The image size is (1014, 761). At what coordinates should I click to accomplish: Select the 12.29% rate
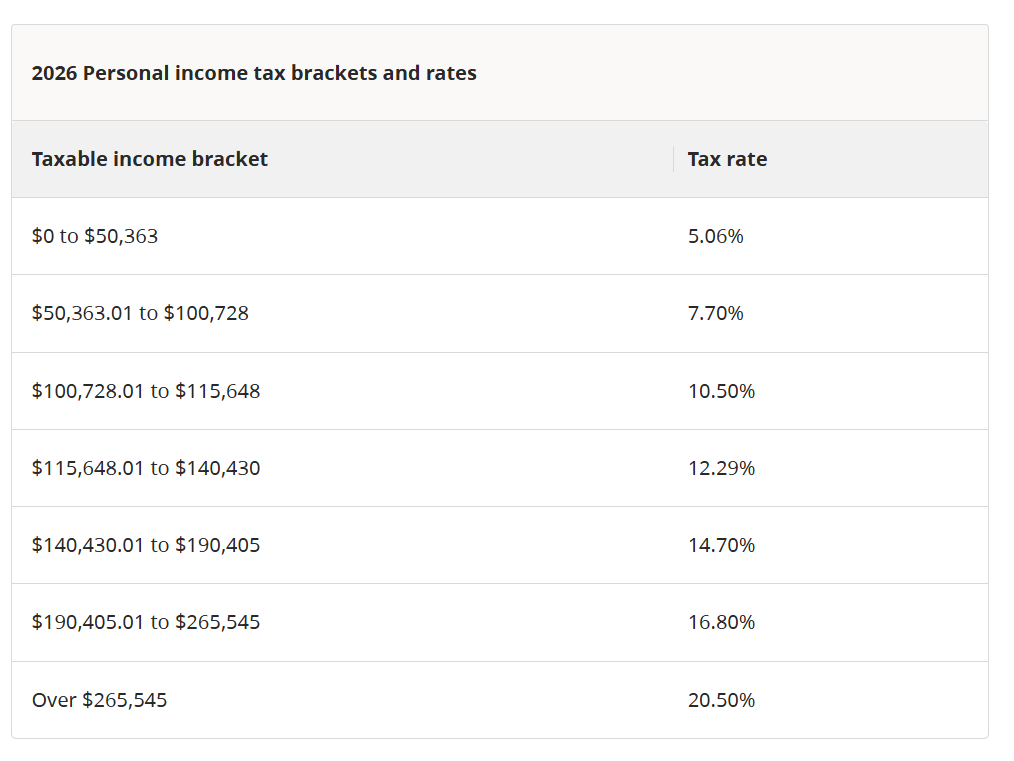[721, 468]
